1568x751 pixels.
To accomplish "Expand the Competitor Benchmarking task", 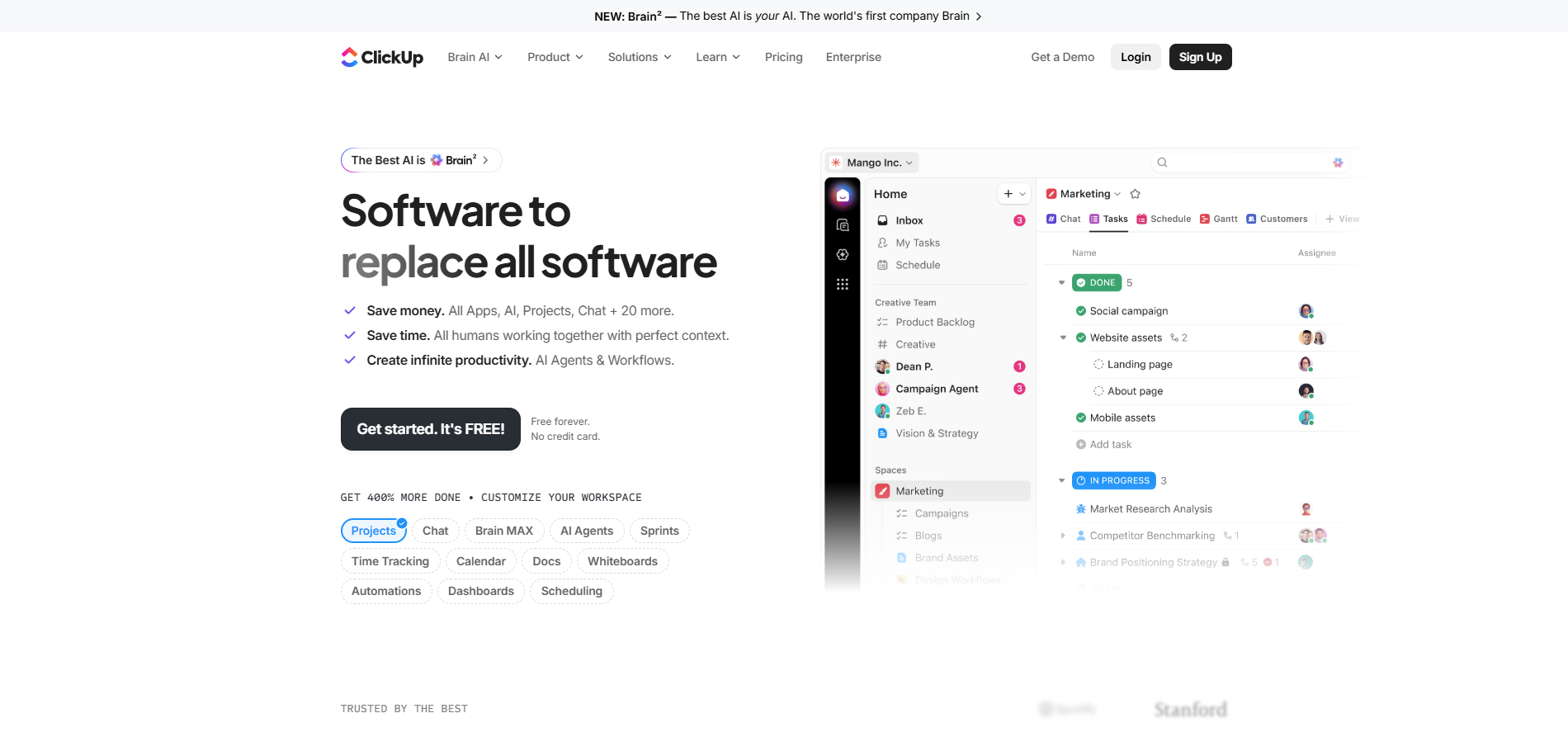I will (x=1063, y=536).
